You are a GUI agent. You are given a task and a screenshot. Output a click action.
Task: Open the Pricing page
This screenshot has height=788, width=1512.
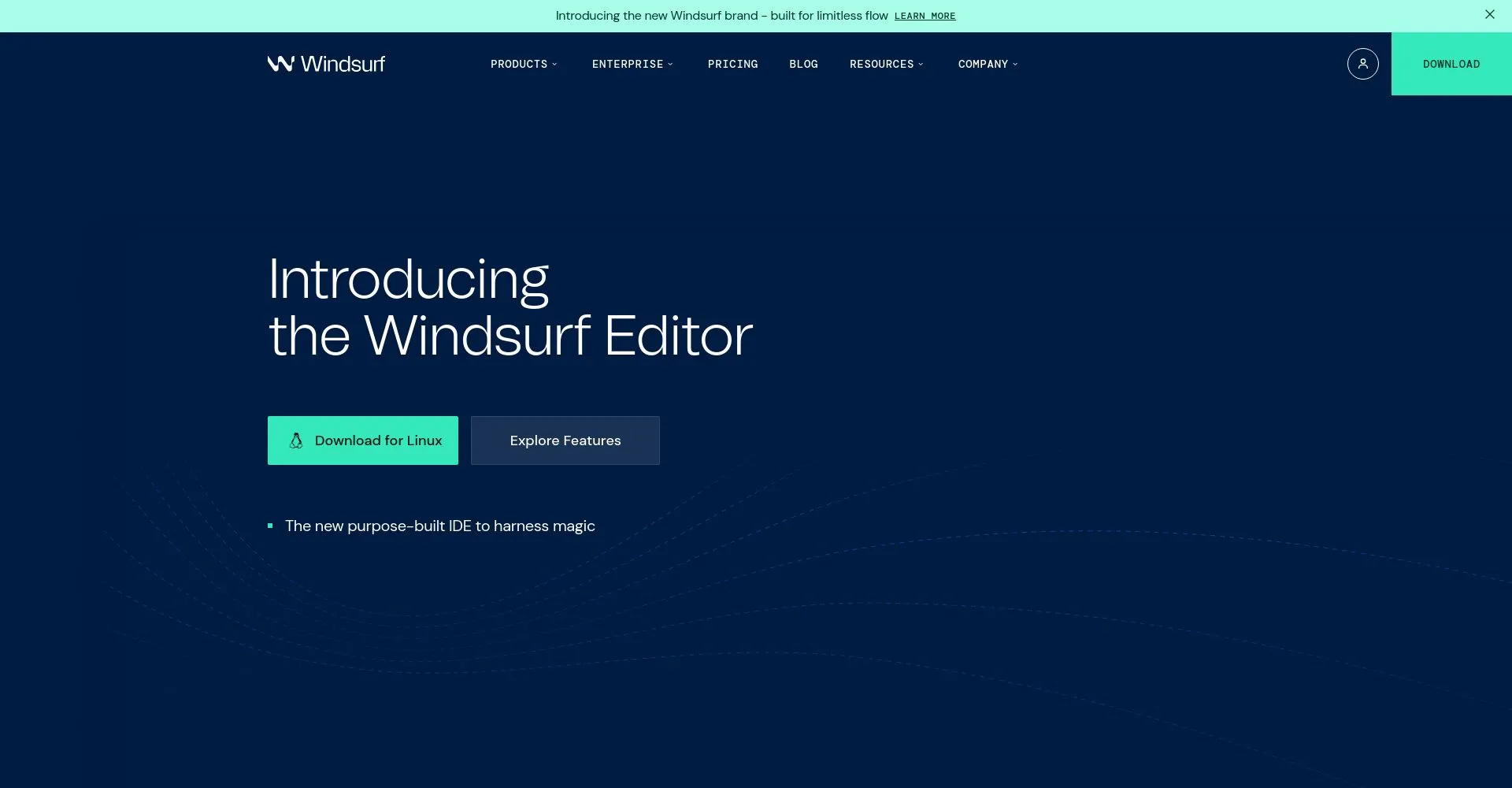click(732, 64)
